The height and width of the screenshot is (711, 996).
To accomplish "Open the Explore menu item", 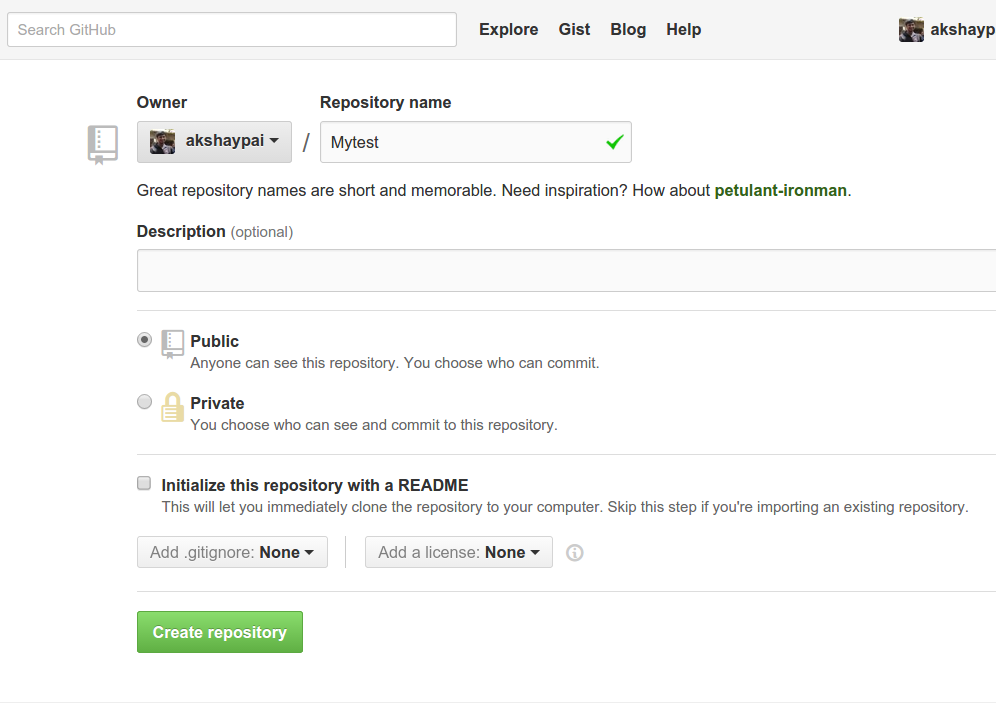I will coord(508,29).
